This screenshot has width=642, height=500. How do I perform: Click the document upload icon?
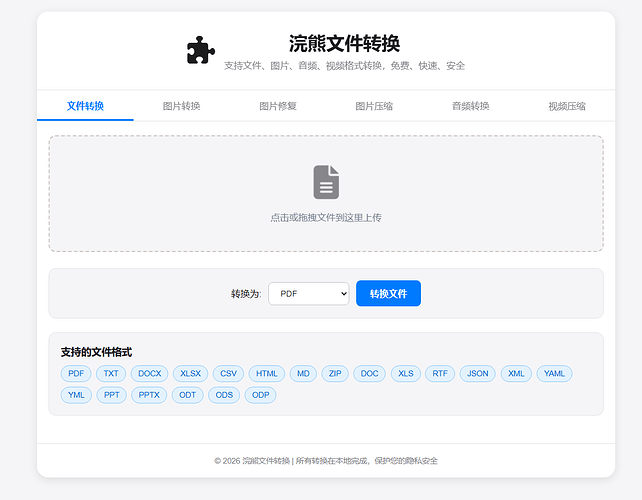pyautogui.click(x=326, y=182)
